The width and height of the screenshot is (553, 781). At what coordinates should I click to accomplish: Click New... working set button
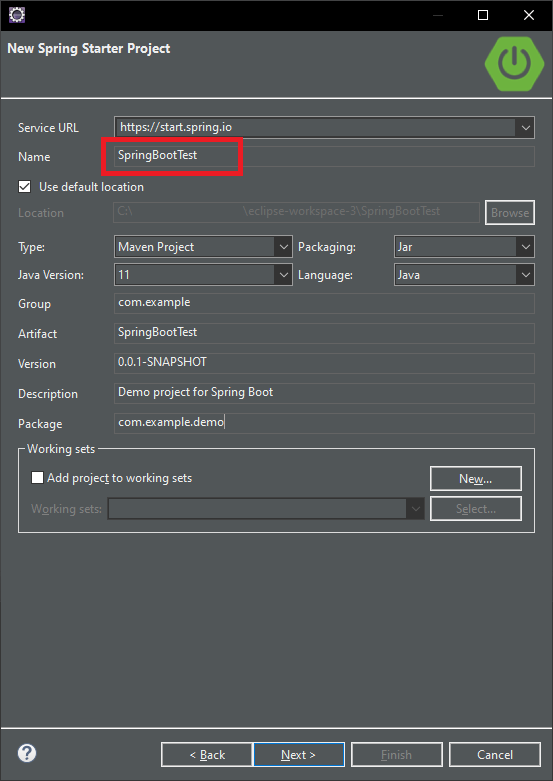tap(476, 479)
